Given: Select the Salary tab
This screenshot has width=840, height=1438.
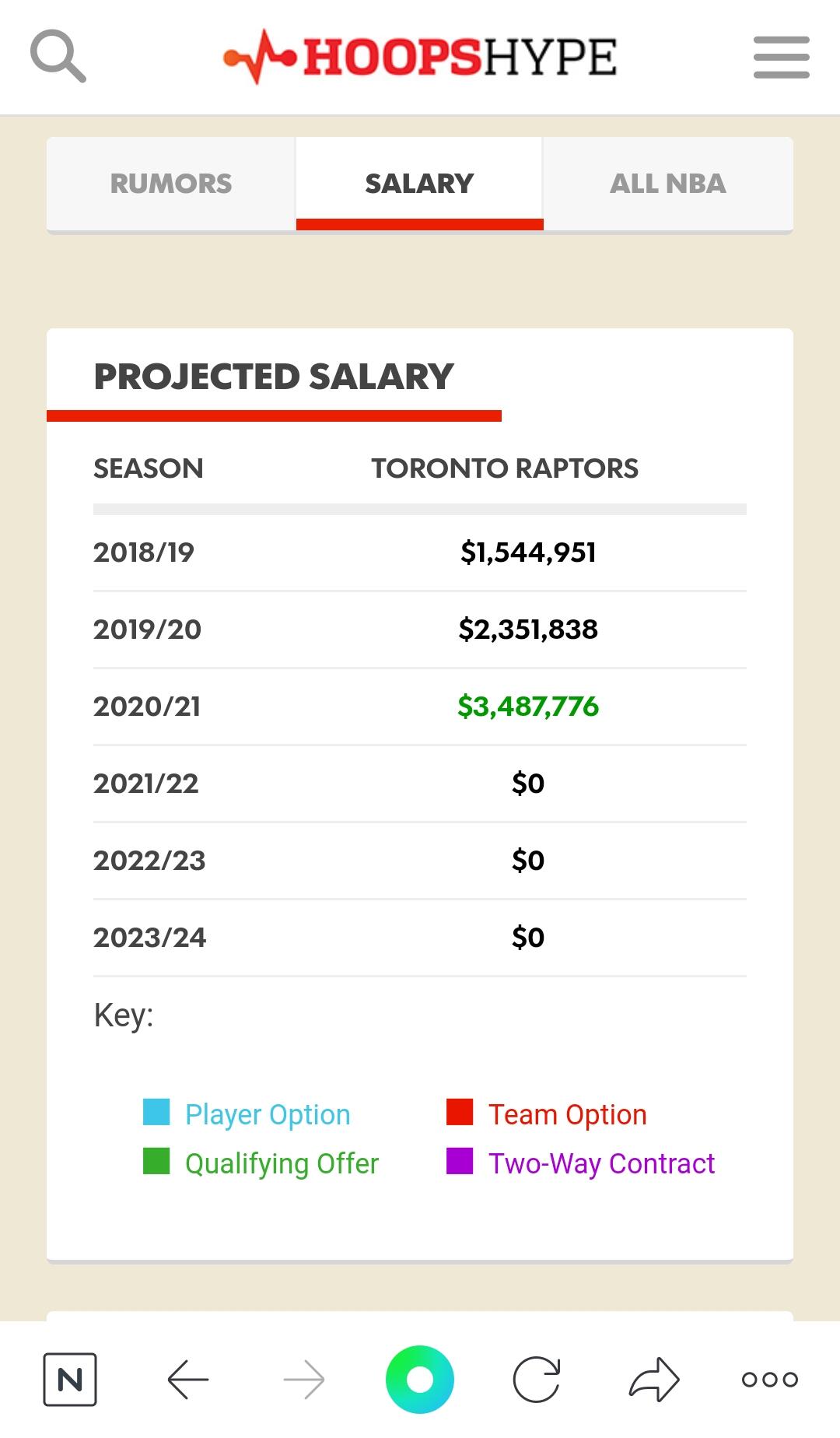Looking at the screenshot, I should (x=419, y=184).
